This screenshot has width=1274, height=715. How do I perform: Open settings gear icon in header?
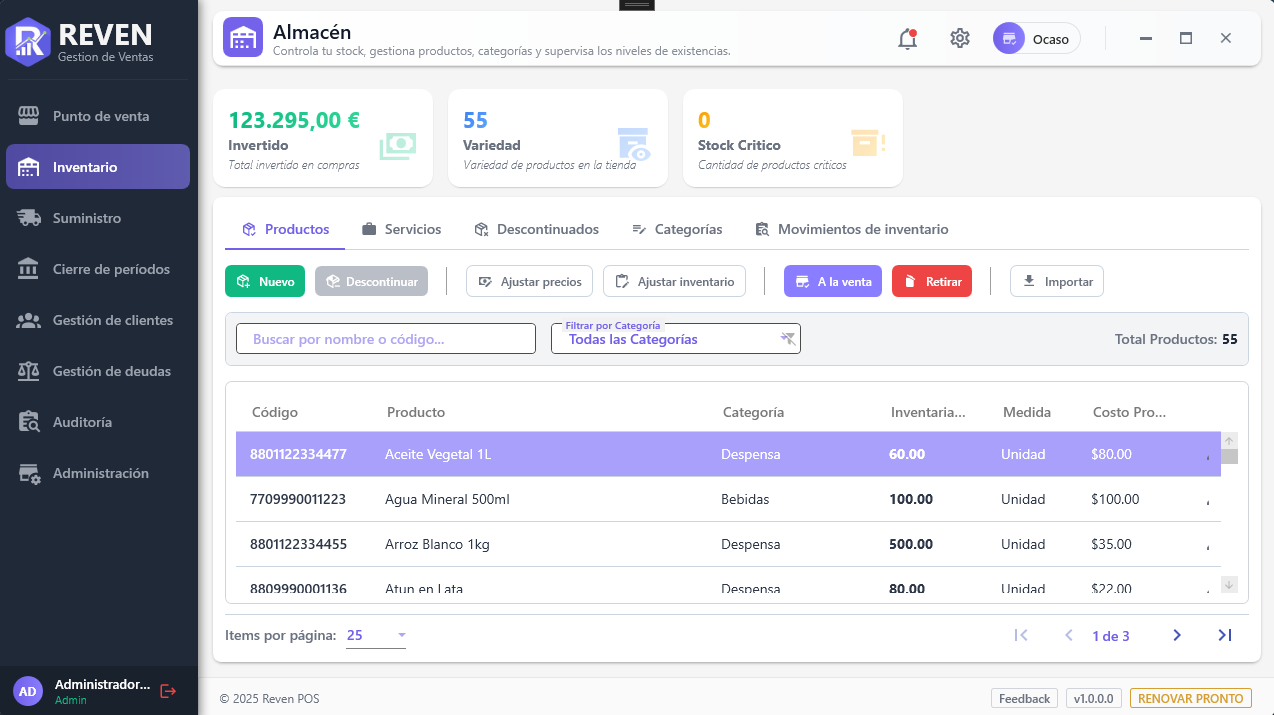point(960,39)
